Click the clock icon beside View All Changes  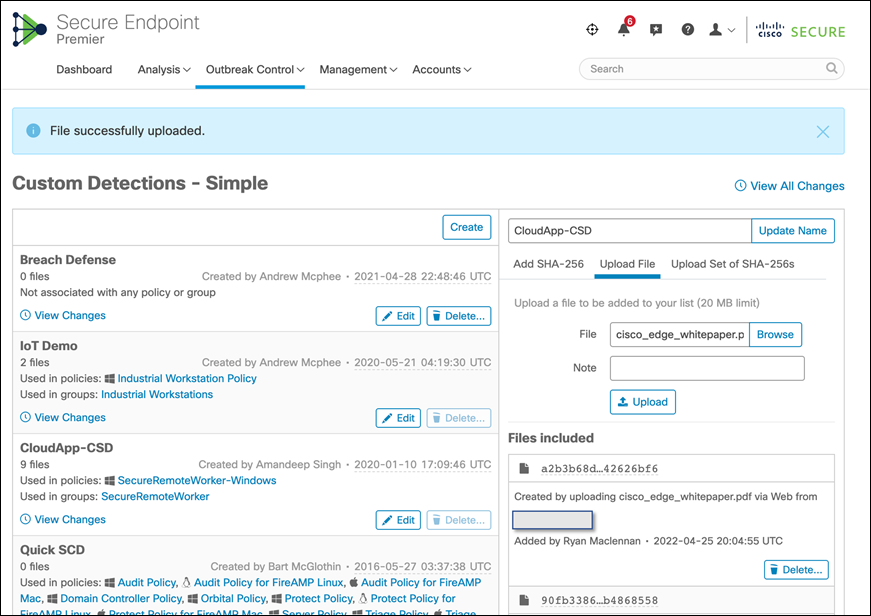coord(740,186)
